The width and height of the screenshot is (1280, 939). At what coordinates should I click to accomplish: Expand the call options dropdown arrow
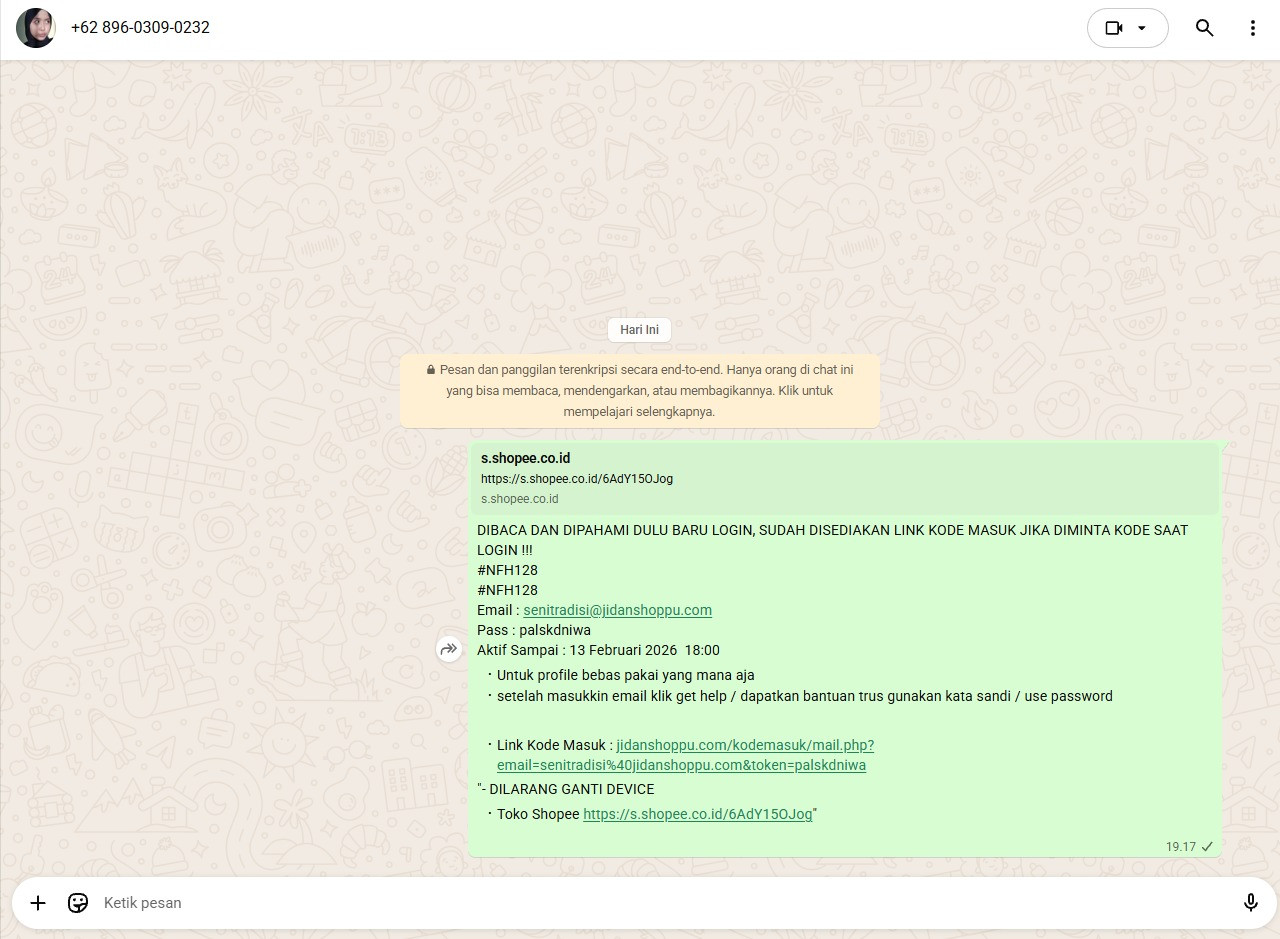pyautogui.click(x=1142, y=28)
